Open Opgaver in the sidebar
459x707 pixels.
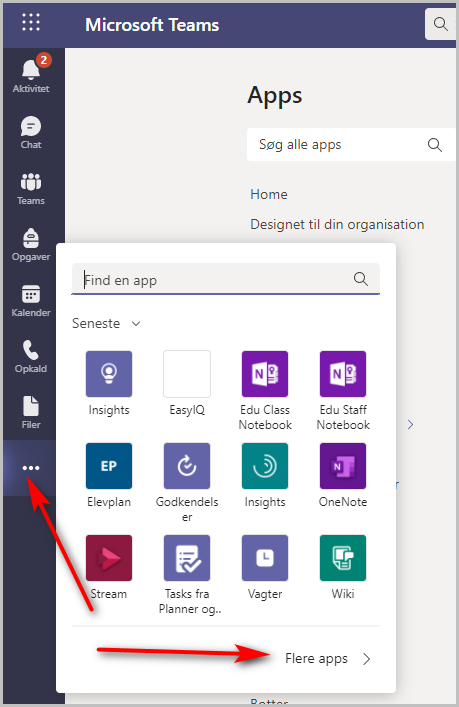[x=31, y=244]
